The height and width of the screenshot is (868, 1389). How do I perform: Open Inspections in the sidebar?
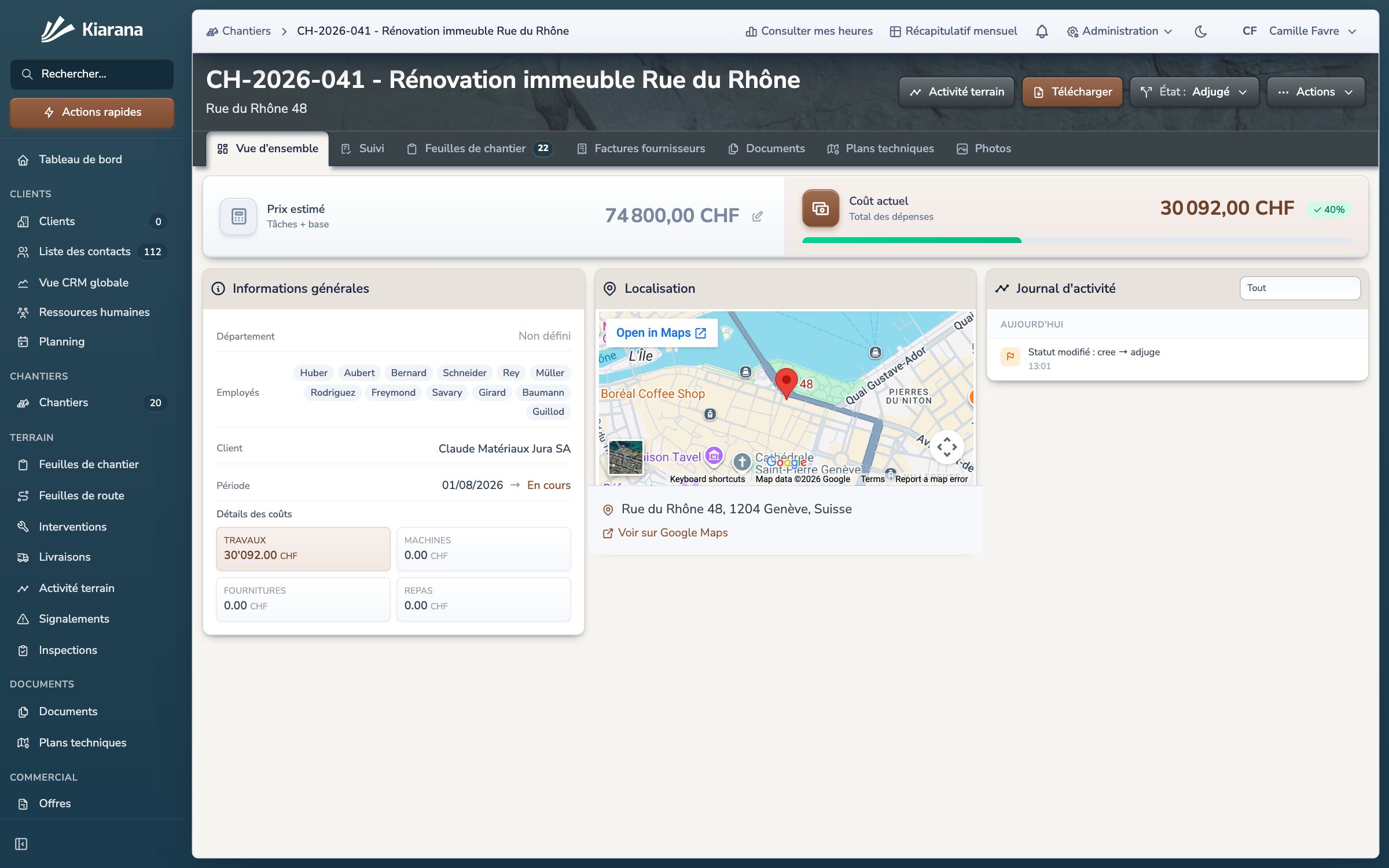(92, 650)
